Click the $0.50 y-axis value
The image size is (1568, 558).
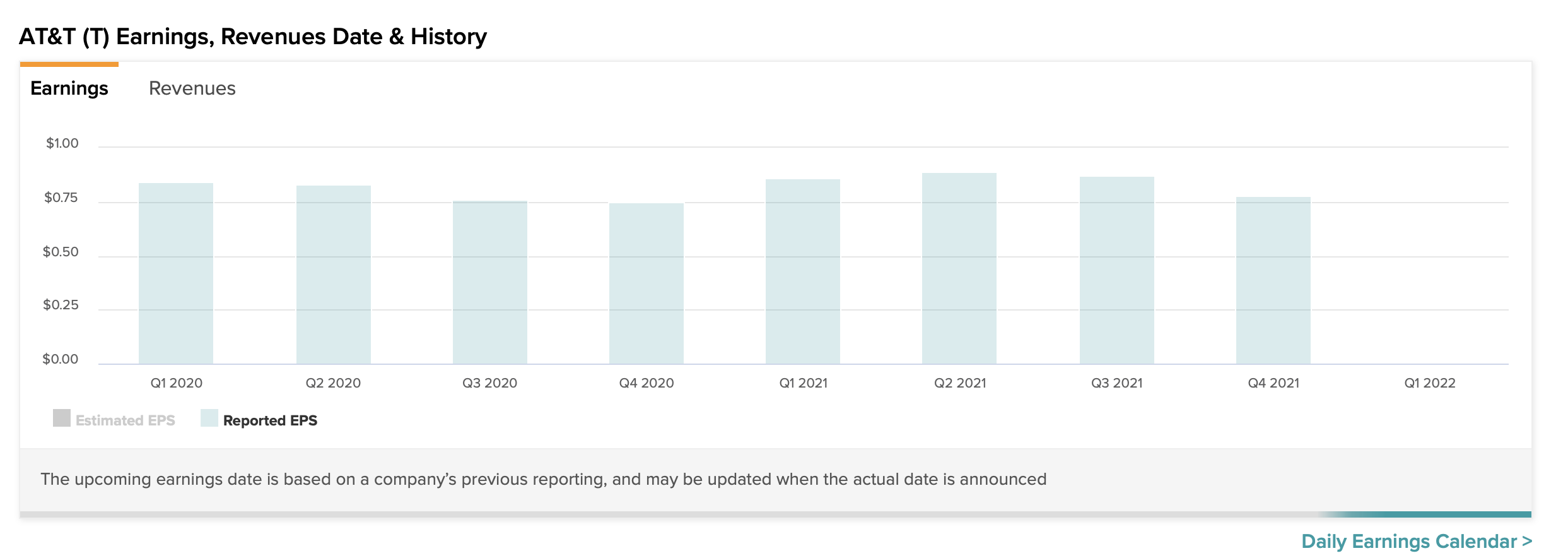(61, 252)
